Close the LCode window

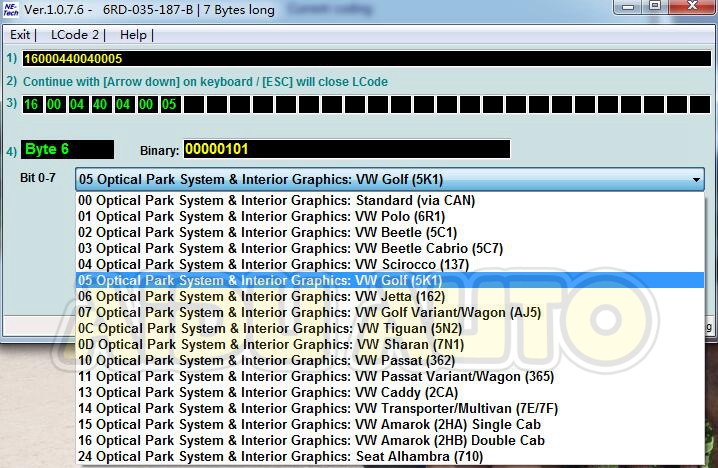coord(692,6)
